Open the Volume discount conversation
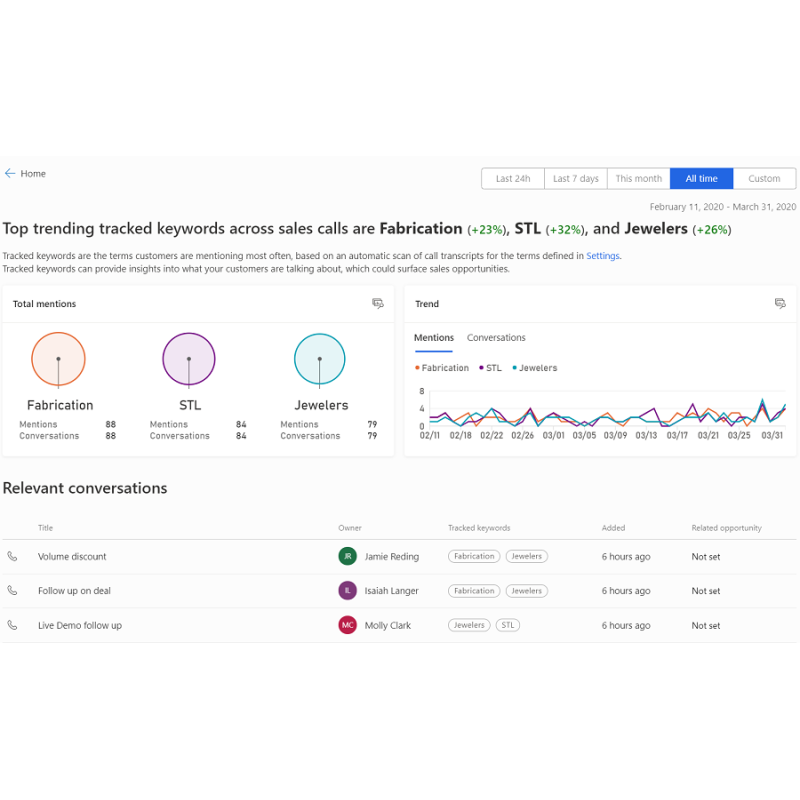The width and height of the screenshot is (800, 800). 72,557
